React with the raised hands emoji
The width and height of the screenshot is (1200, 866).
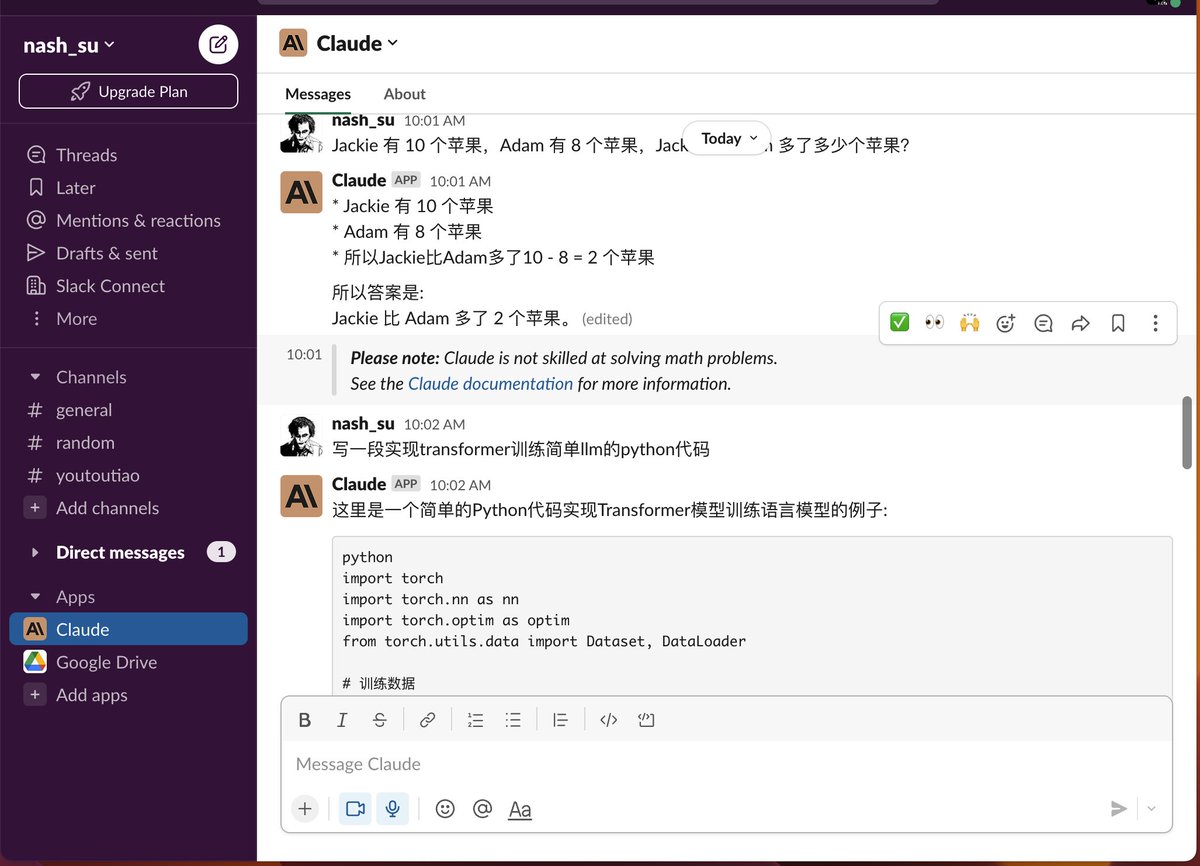[x=969, y=322]
